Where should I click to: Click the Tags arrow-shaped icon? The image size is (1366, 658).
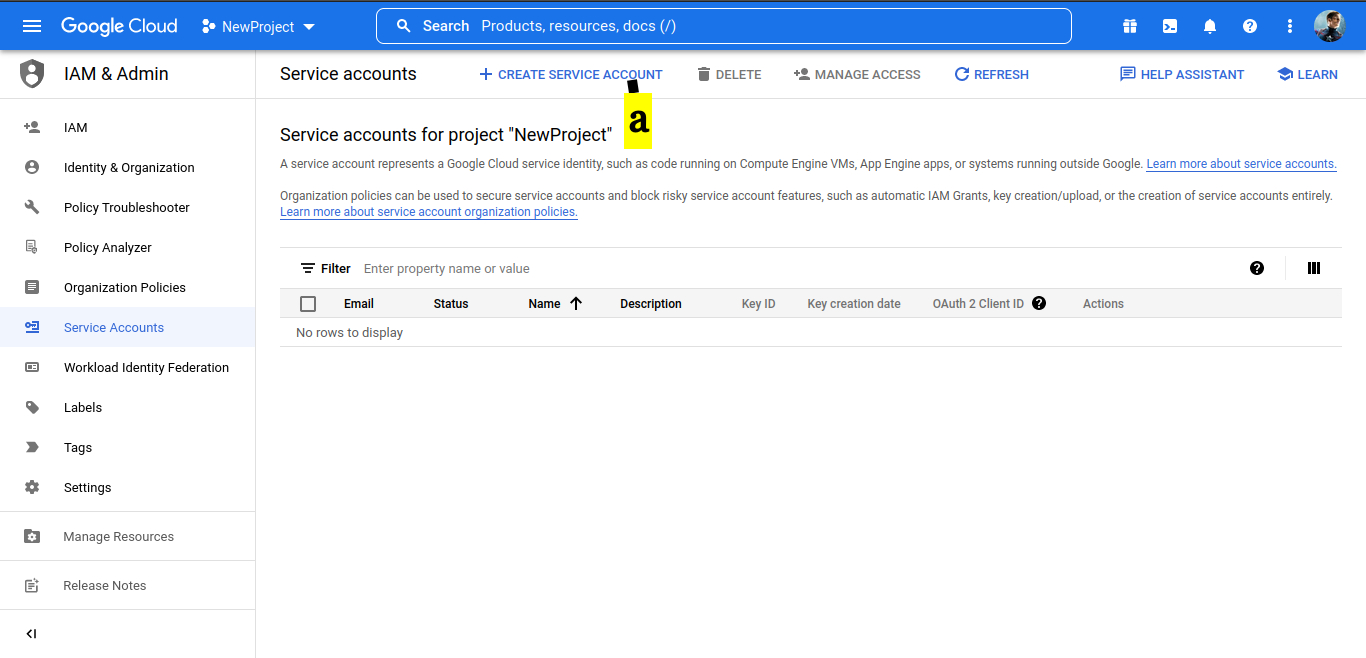coord(32,447)
